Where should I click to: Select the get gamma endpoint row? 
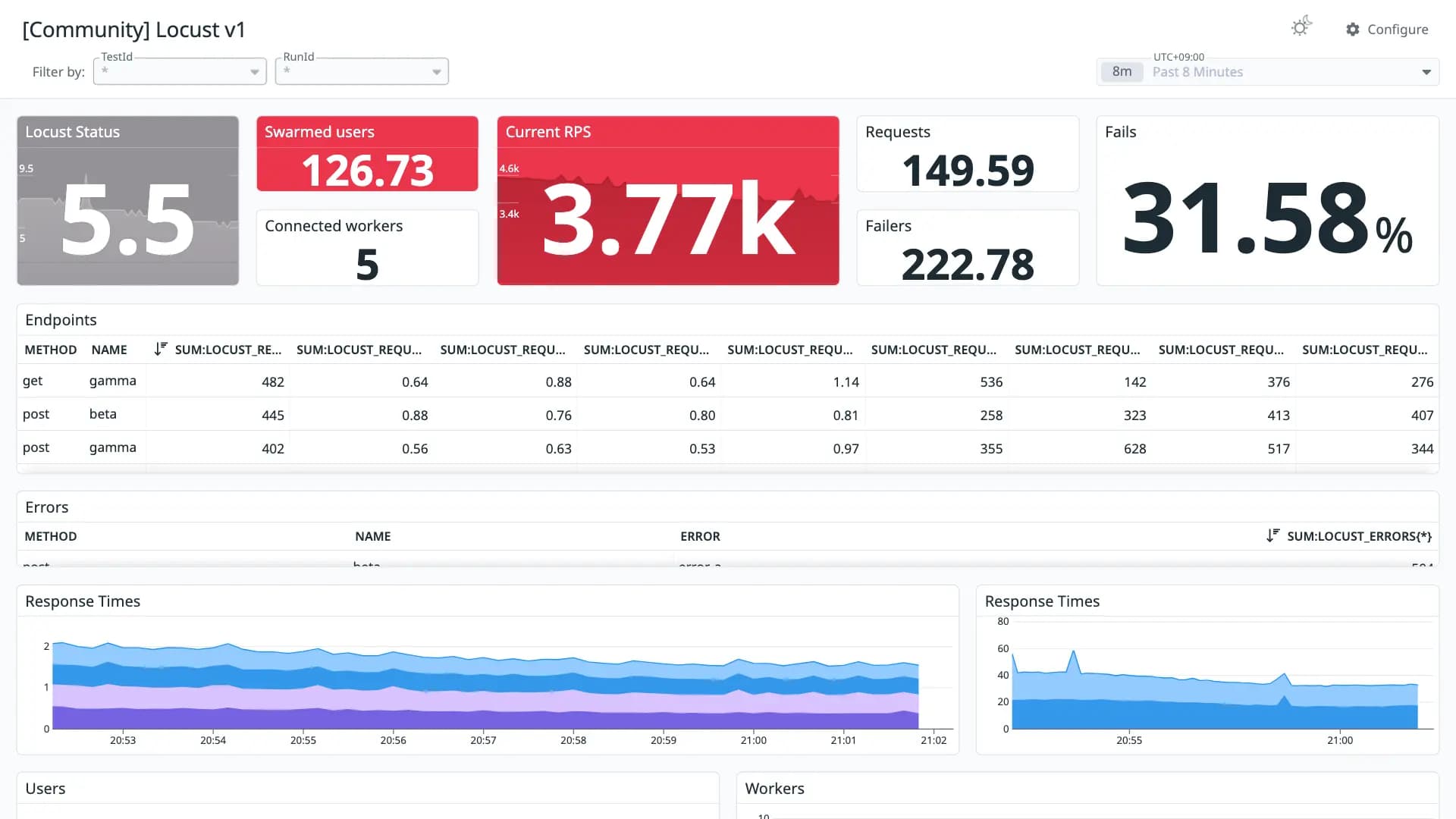tap(728, 381)
